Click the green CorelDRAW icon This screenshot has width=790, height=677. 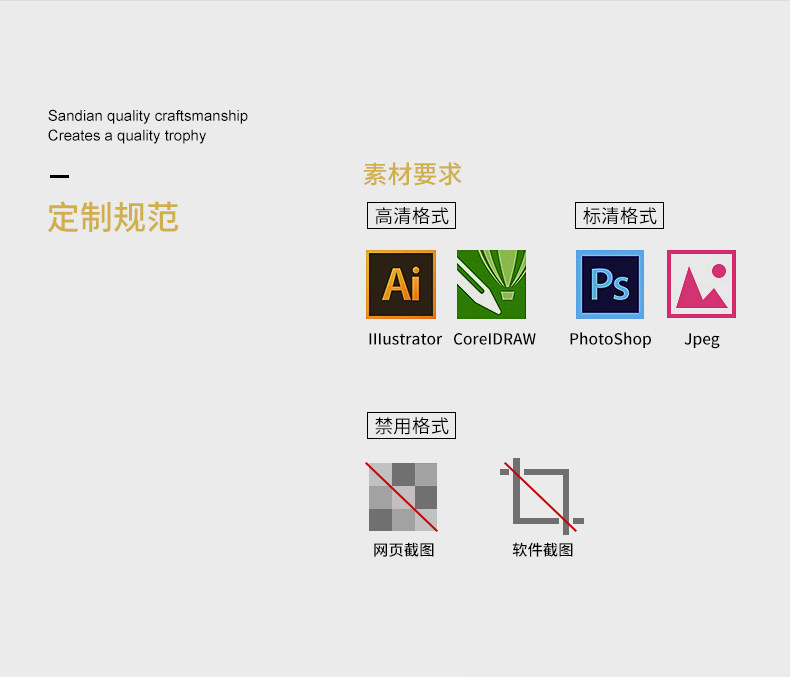tap(491, 285)
